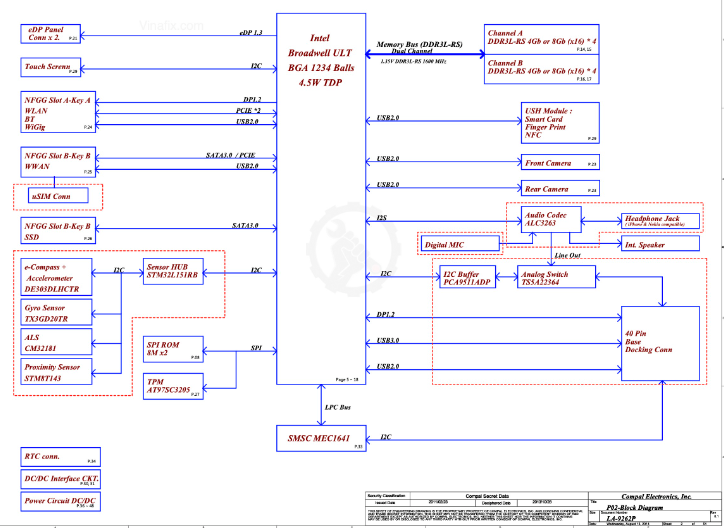Image resolution: width=724 pixels, height=528 pixels.
Task: Select the NFGG Slot B-Key B SSD block
Action: pyautogui.click(x=58, y=231)
